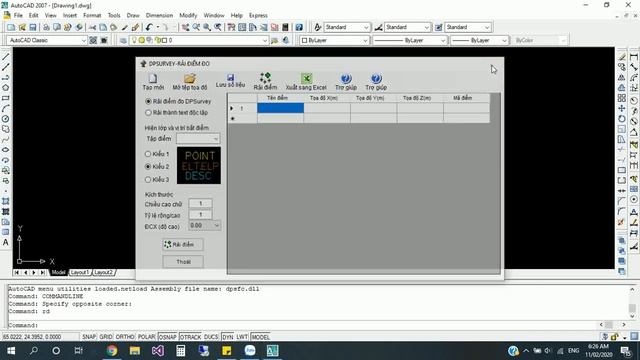Open Visual Studio from taskbar
The width and height of the screenshot is (640, 360).
point(158,351)
